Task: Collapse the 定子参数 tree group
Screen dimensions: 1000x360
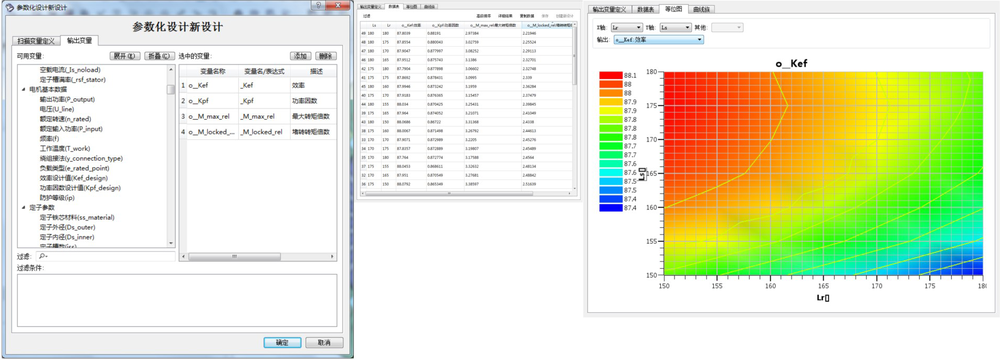Action: point(24,207)
